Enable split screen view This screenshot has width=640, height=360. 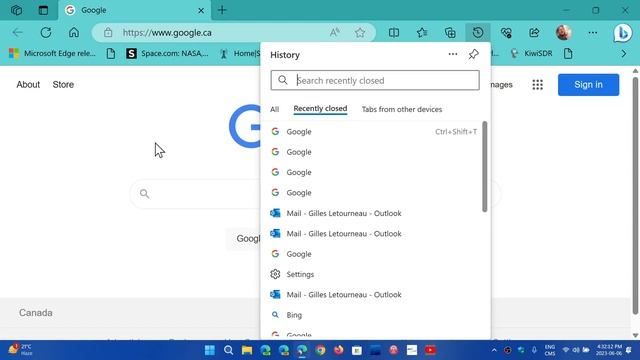(x=394, y=33)
